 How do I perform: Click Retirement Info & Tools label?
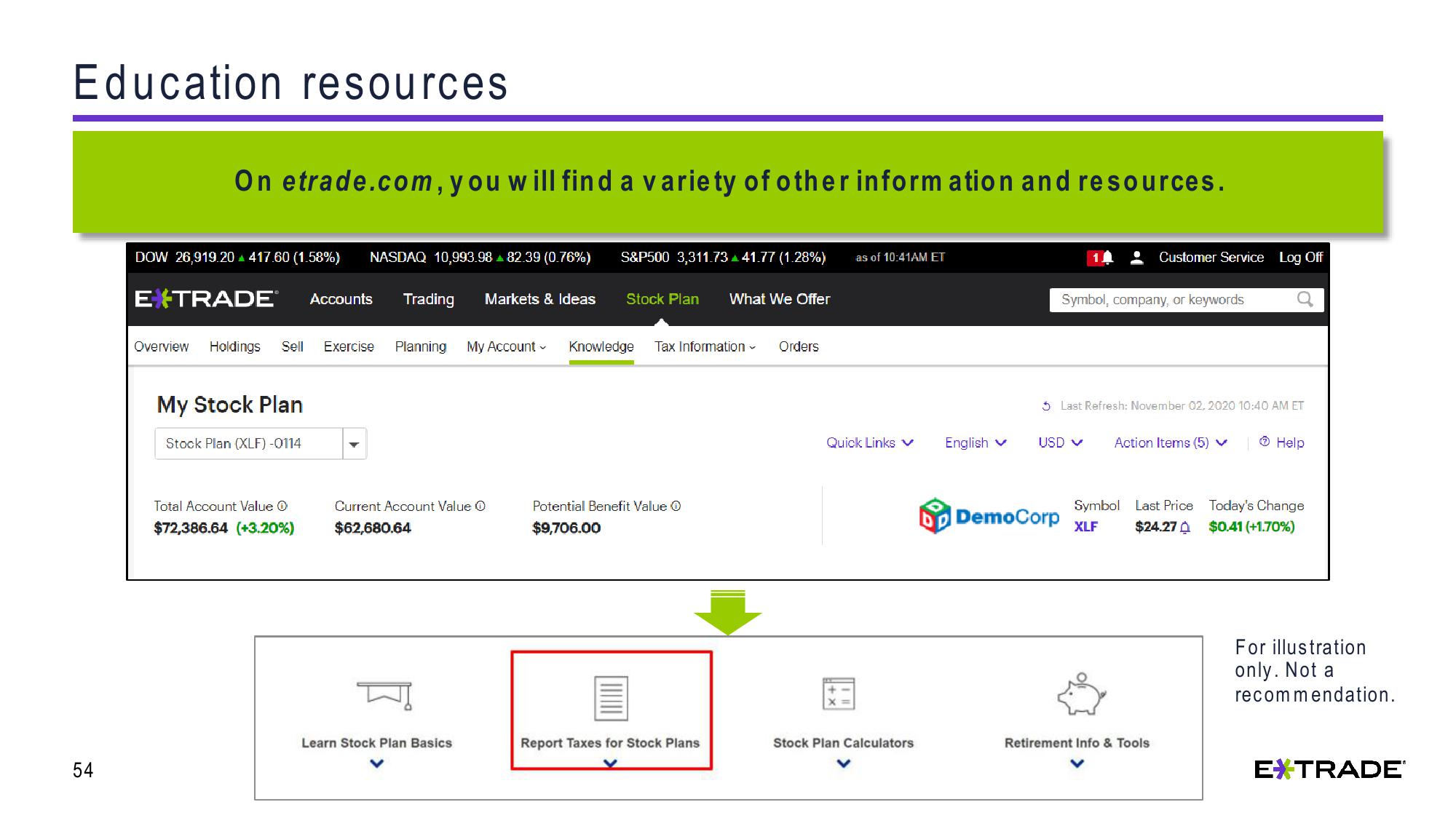tap(1077, 743)
